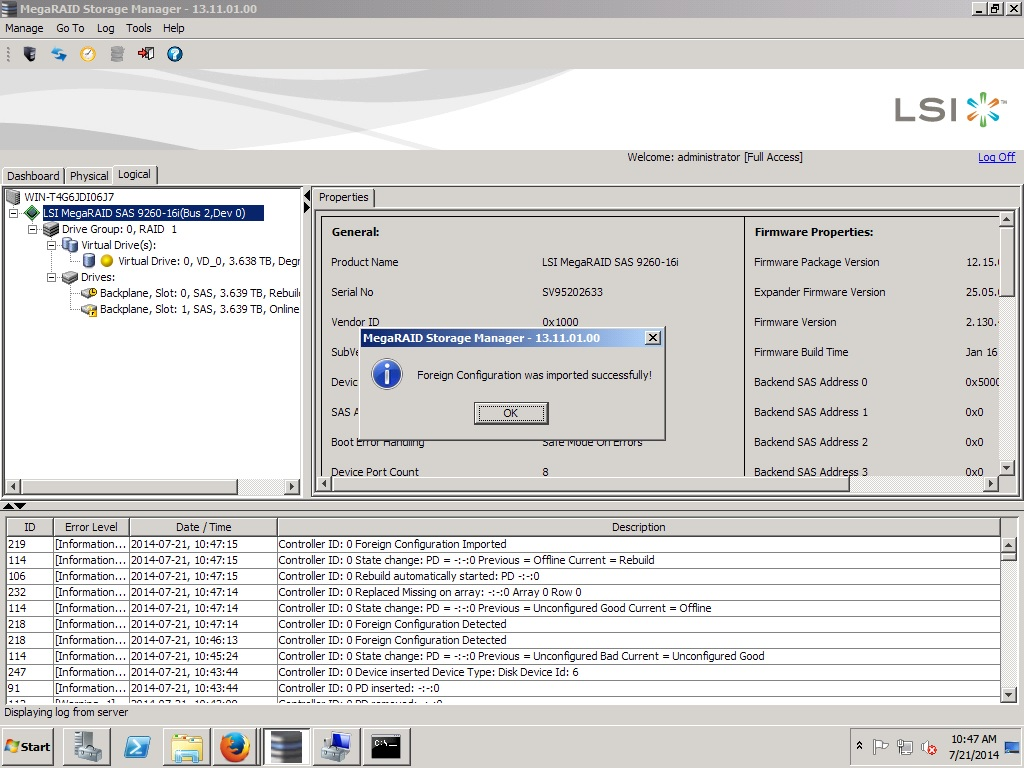The height and width of the screenshot is (768, 1024).
Task: Click properties vertical scroll down arrow
Action: [x=1006, y=468]
